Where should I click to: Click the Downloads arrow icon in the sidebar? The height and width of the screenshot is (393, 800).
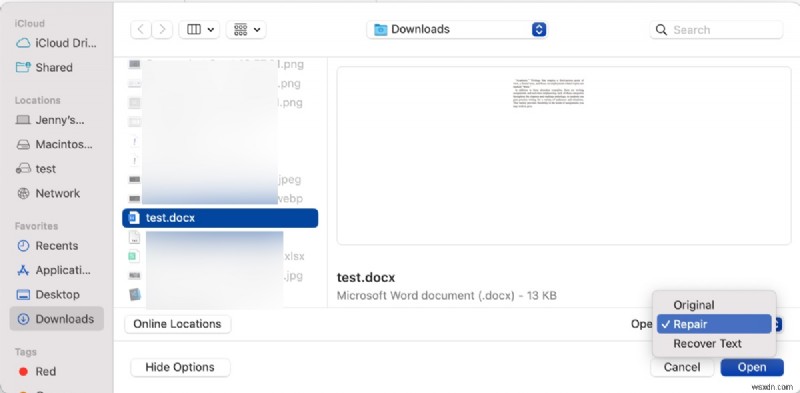tap(23, 319)
